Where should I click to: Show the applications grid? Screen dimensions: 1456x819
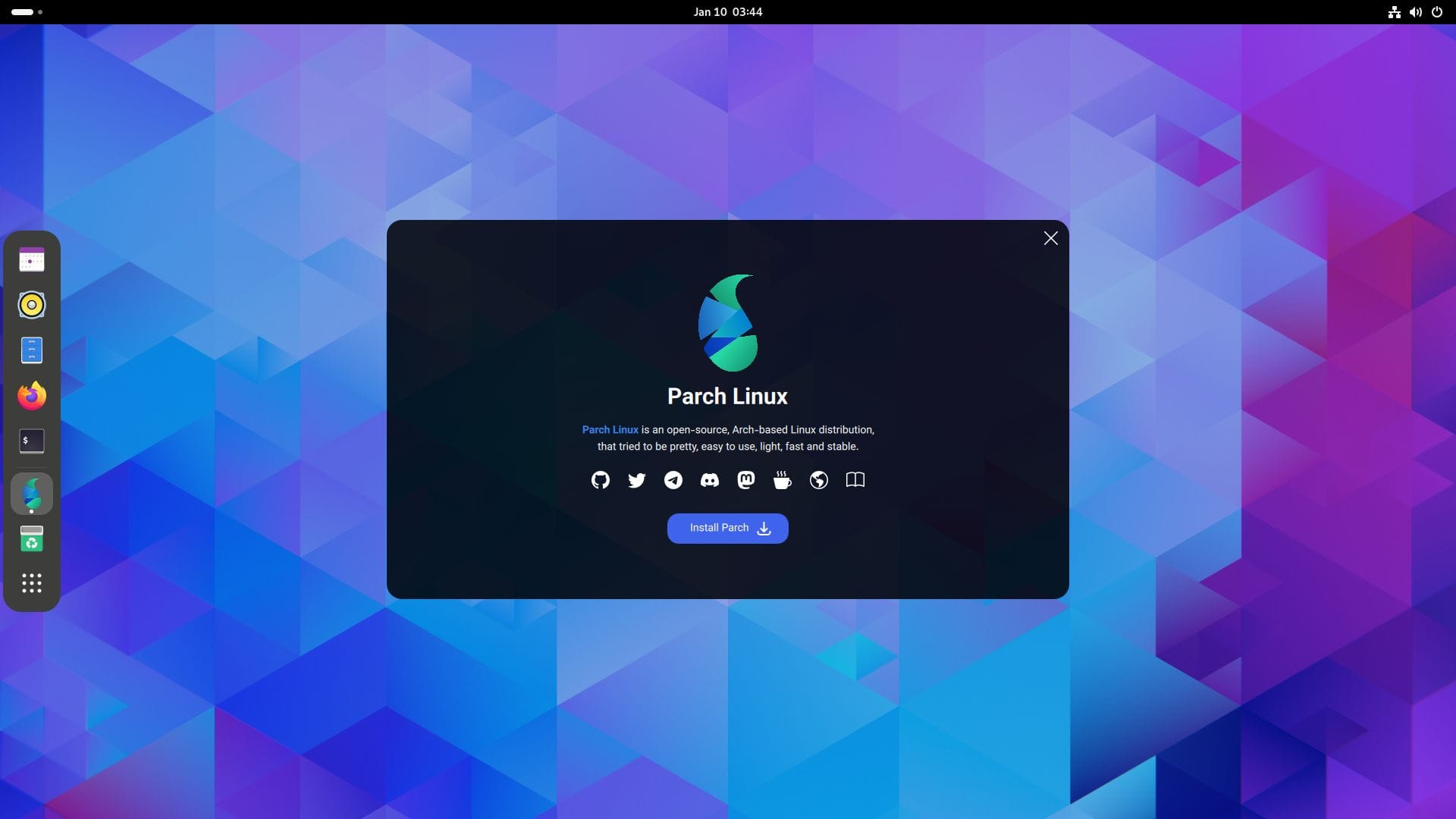coord(31,583)
